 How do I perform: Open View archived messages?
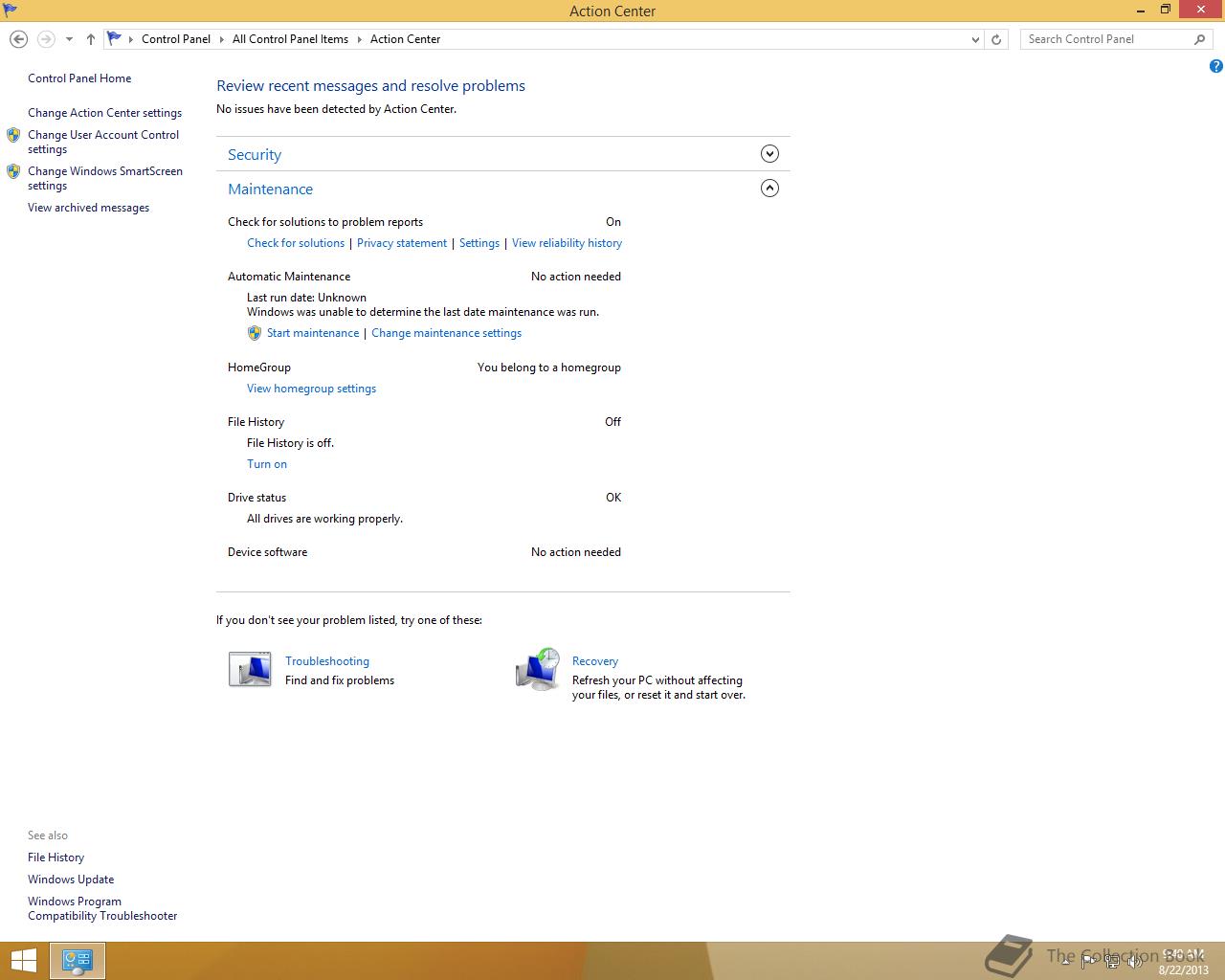coord(88,208)
